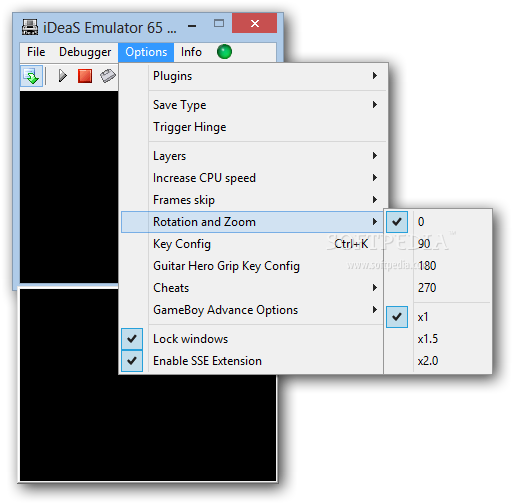Select x1 zoom level
This screenshot has width=513, height=504.
pyautogui.click(x=438, y=317)
